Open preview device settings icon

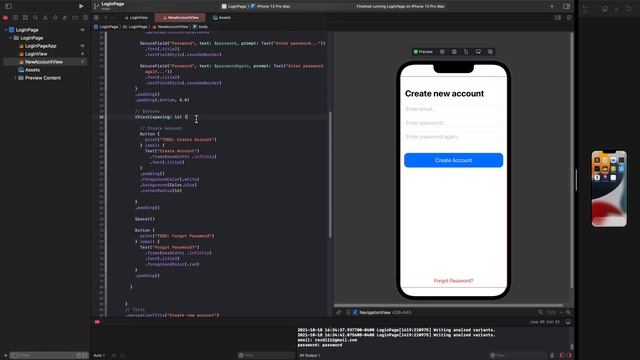478,52
